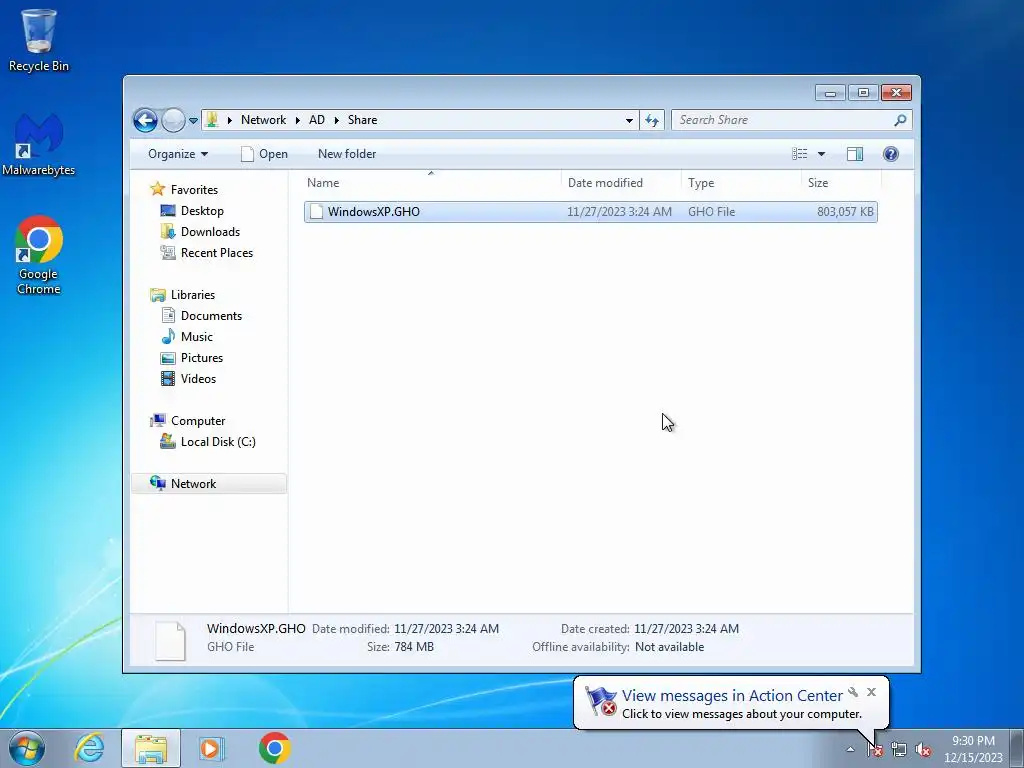Sort files by Name column header
The width and height of the screenshot is (1024, 768).
coord(431,183)
